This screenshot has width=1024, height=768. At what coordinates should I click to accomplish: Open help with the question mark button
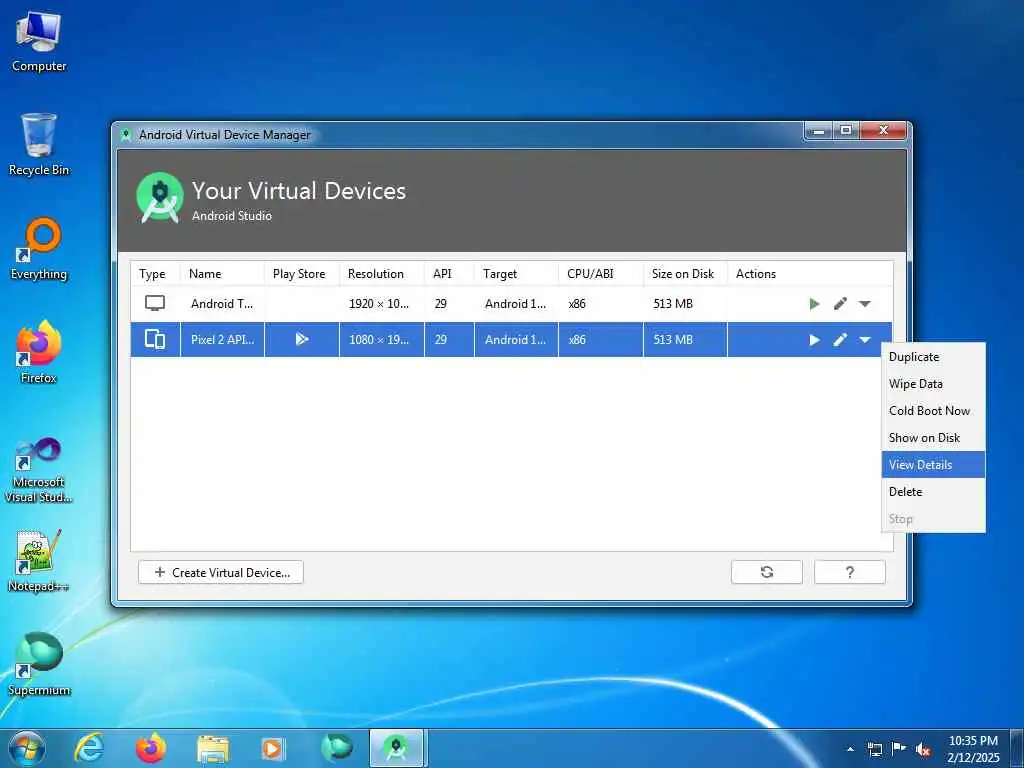pos(850,572)
